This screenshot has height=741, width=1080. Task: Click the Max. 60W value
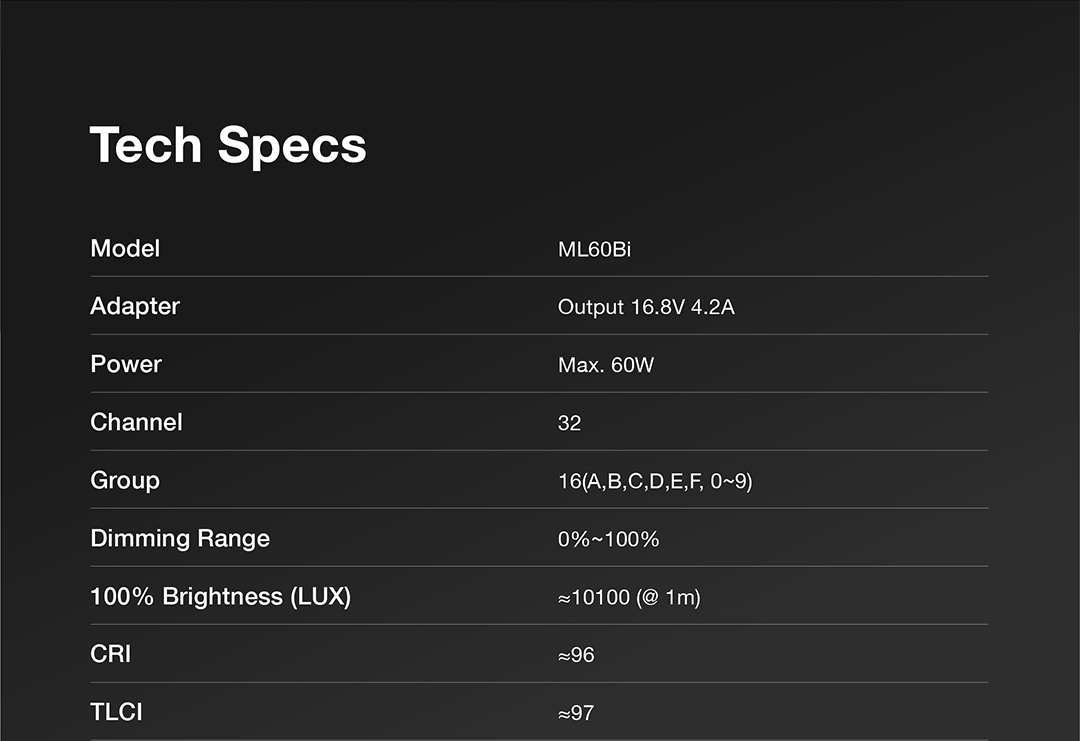(606, 365)
